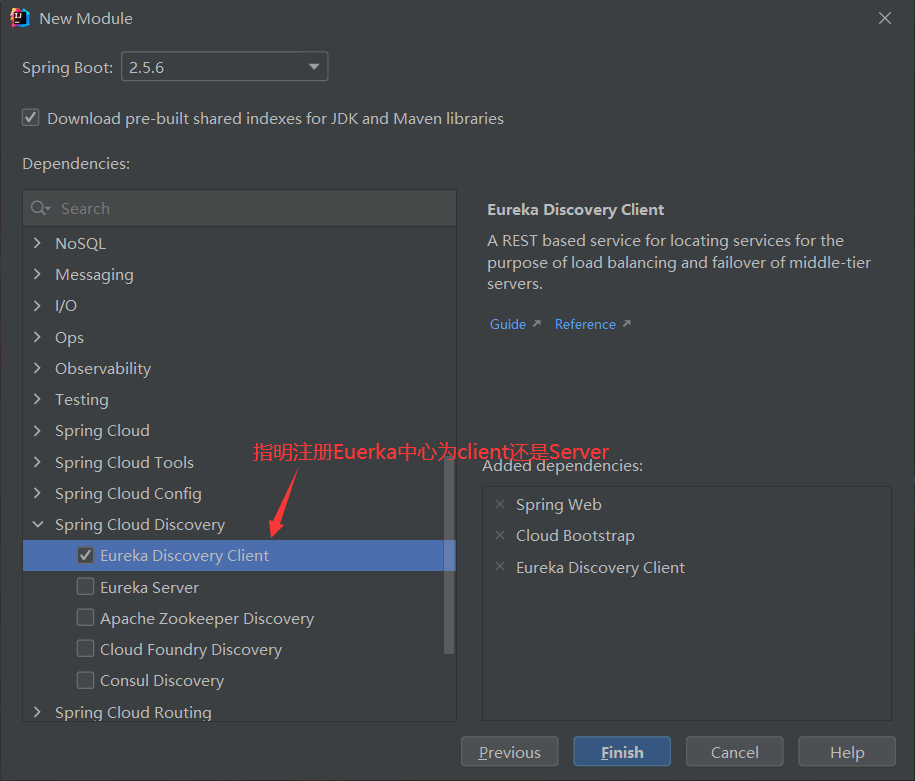Select Cloud Foundry Discovery row text
This screenshot has width=915, height=781.
tap(191, 649)
